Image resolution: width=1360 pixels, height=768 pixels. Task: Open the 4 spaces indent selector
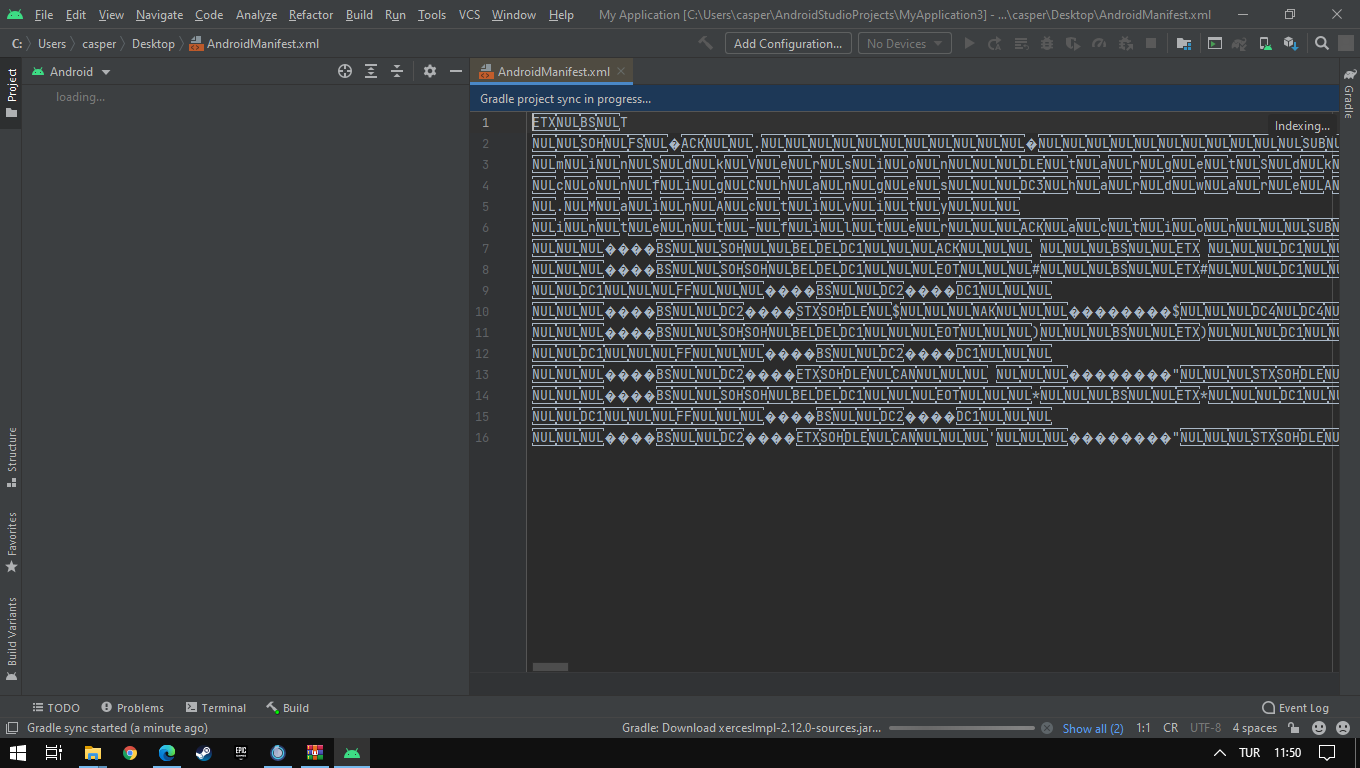1254,728
